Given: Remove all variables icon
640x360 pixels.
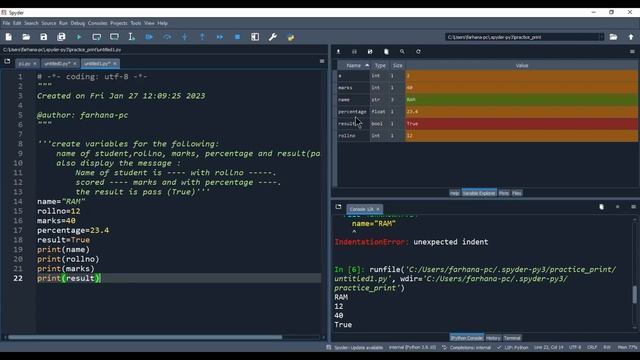Looking at the screenshot, I should pos(386,52).
